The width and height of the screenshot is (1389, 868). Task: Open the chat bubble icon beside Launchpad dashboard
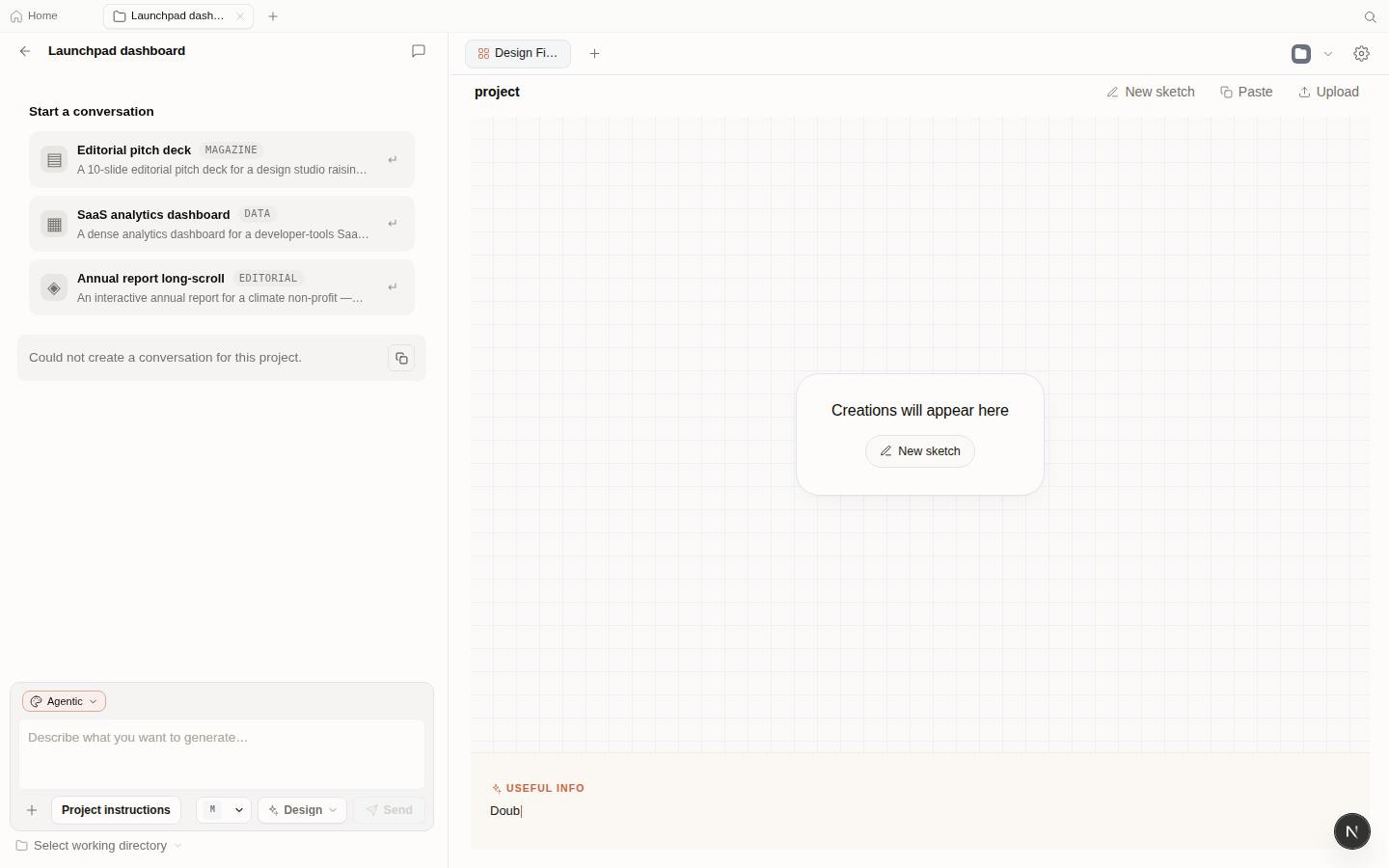(x=419, y=51)
